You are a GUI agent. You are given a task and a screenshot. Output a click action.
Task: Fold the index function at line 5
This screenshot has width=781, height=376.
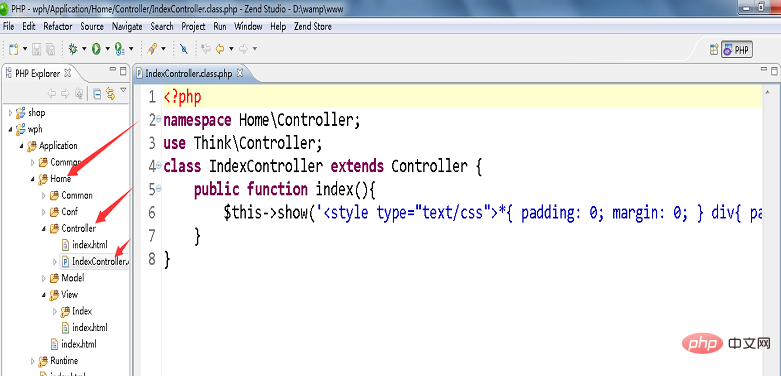click(x=158, y=188)
